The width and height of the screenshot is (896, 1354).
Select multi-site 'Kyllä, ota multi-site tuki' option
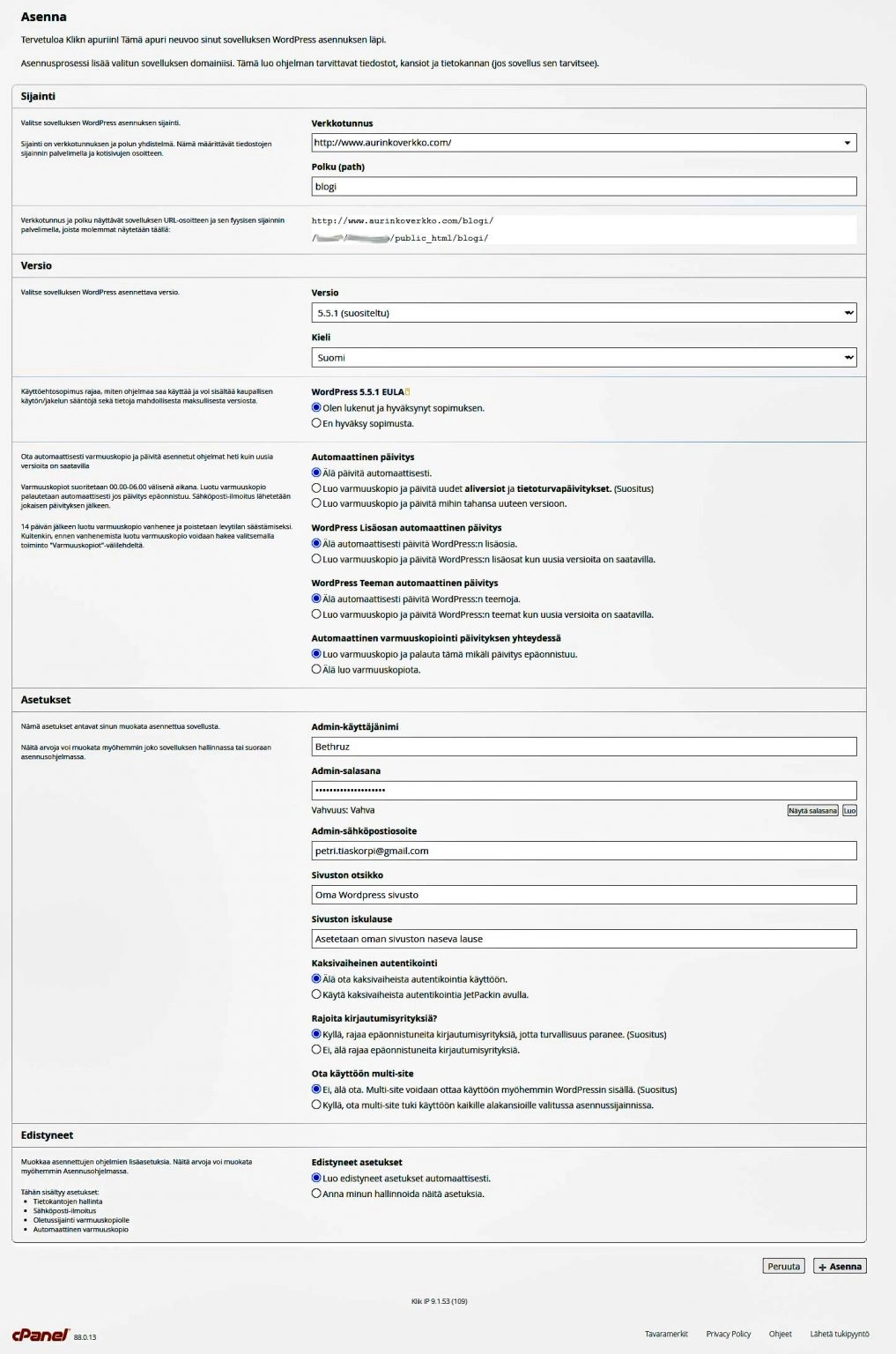click(x=316, y=1105)
